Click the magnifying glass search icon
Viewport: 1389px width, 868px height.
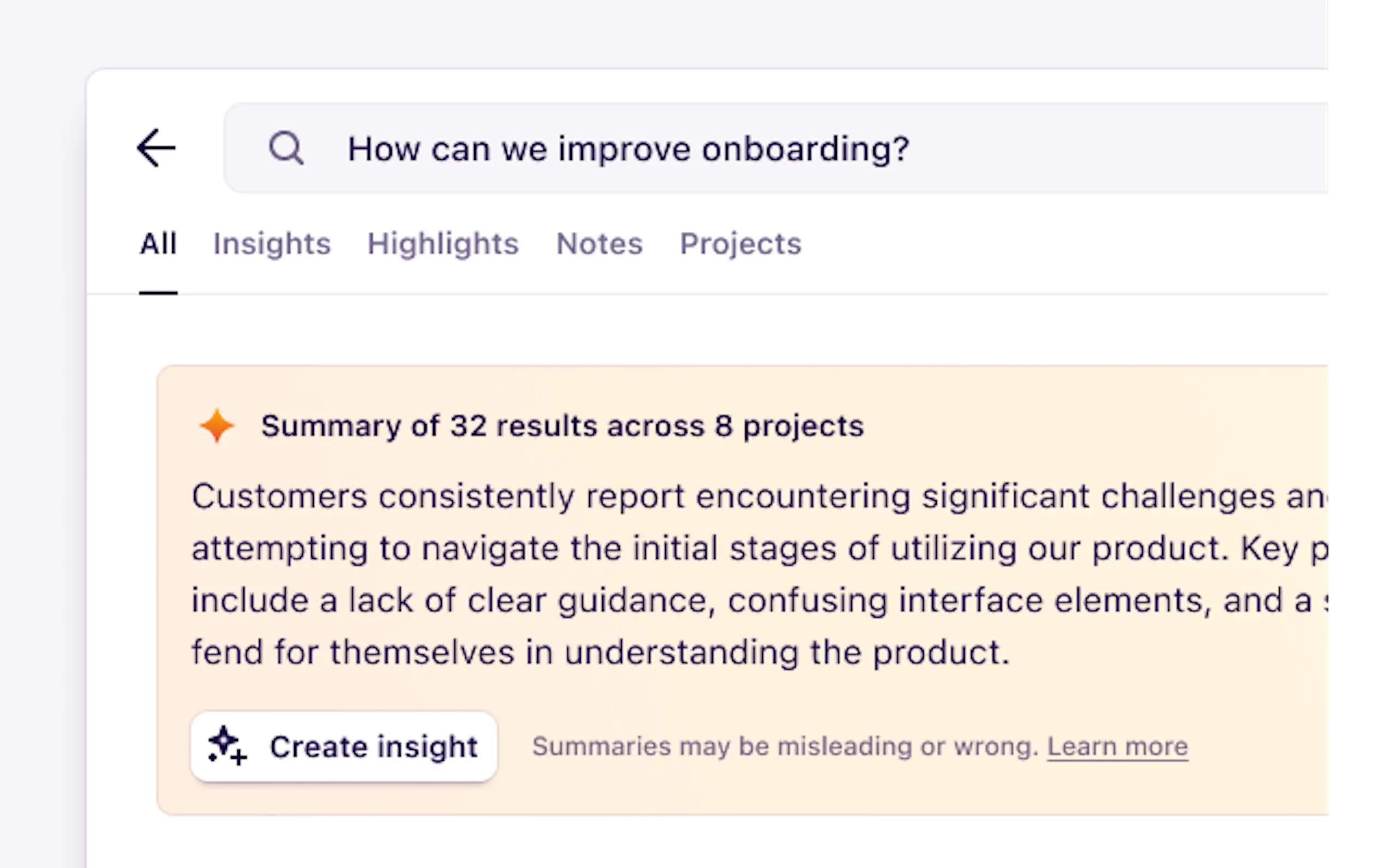click(286, 148)
